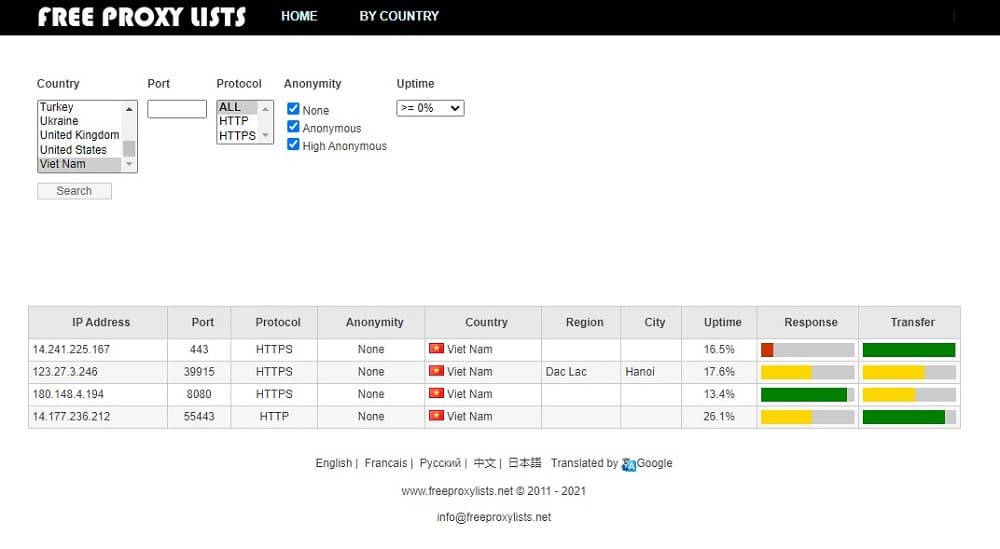
Task: Click port value 8080
Action: click(199, 394)
